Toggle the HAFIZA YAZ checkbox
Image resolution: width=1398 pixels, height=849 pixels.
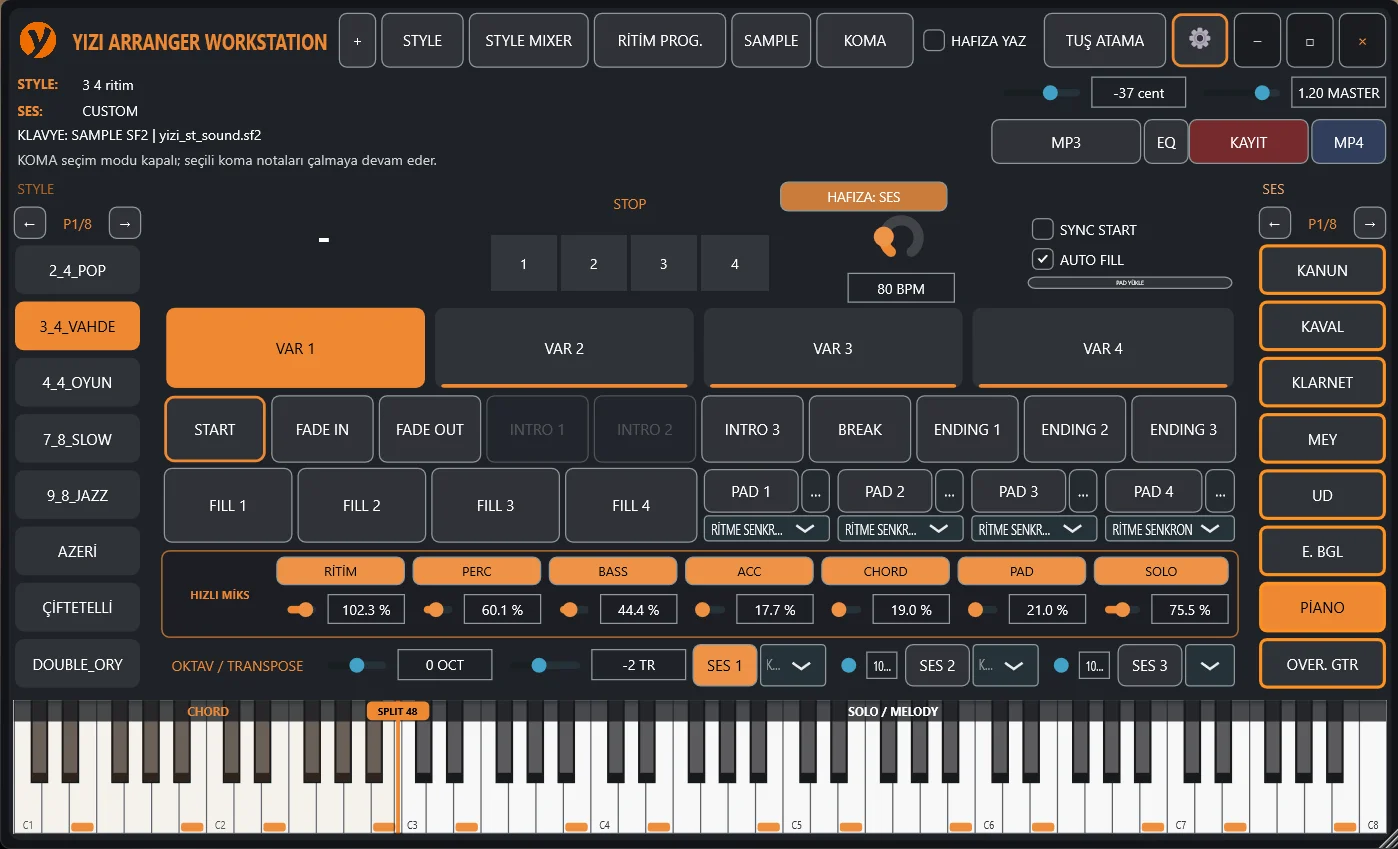pos(934,41)
